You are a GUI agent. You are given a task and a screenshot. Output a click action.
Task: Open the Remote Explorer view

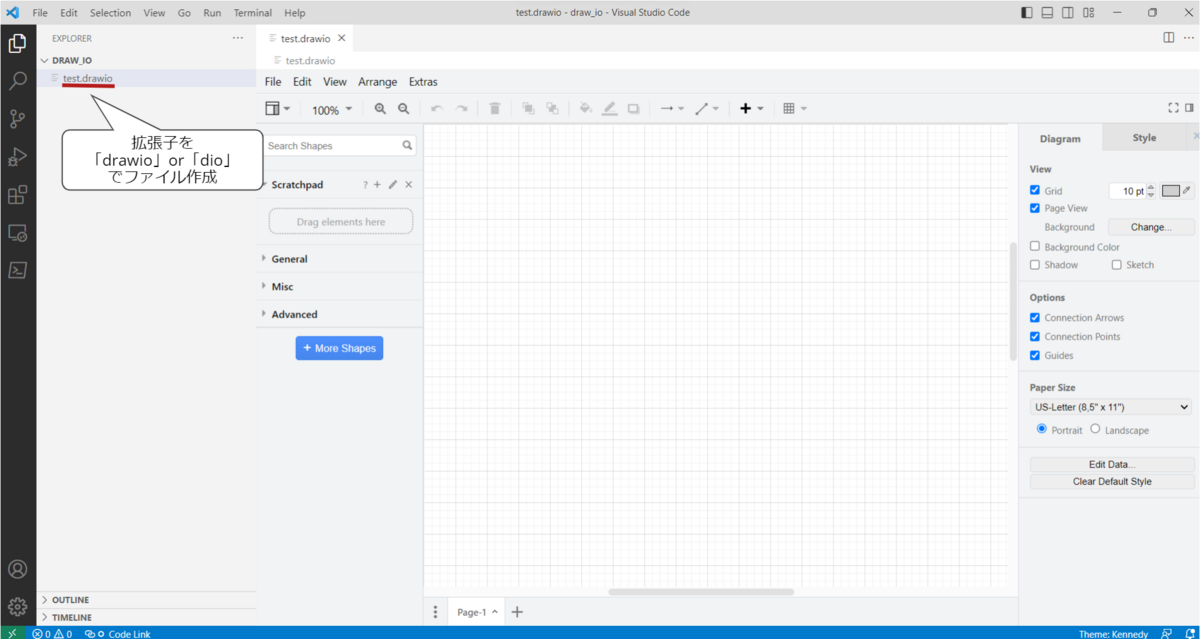[17, 233]
